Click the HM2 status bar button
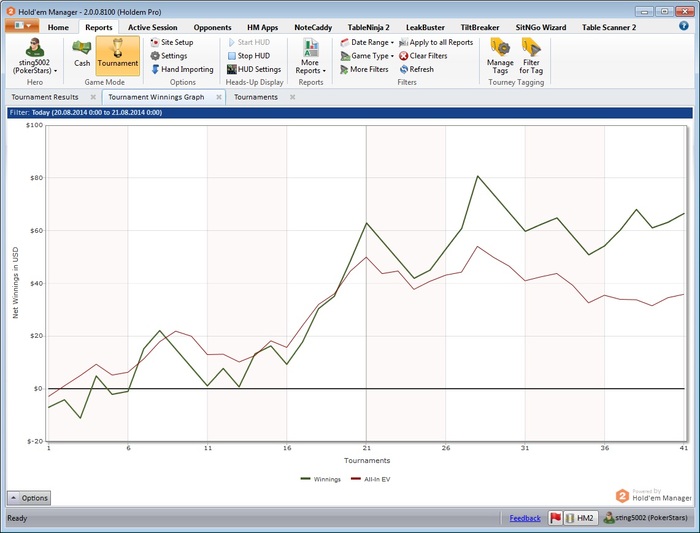The height and width of the screenshot is (533, 700). pos(581,518)
